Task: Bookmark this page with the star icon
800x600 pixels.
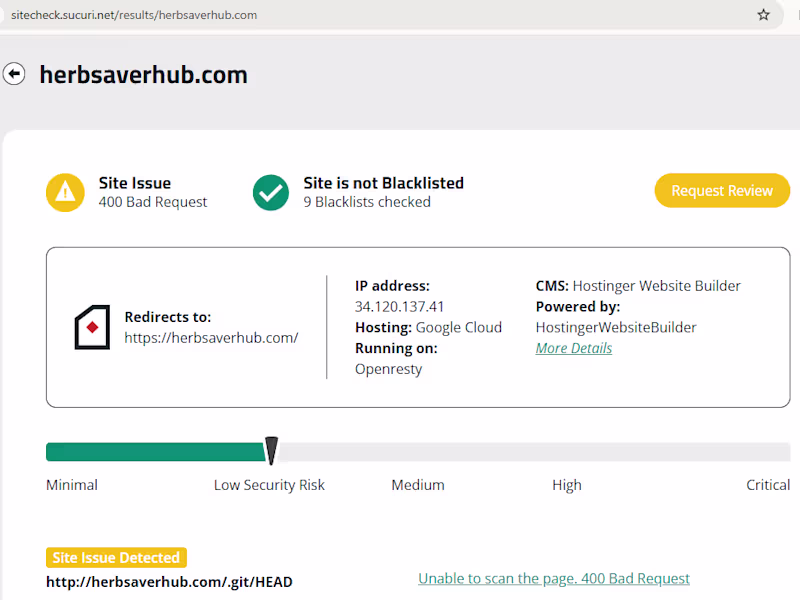Action: 763,15
